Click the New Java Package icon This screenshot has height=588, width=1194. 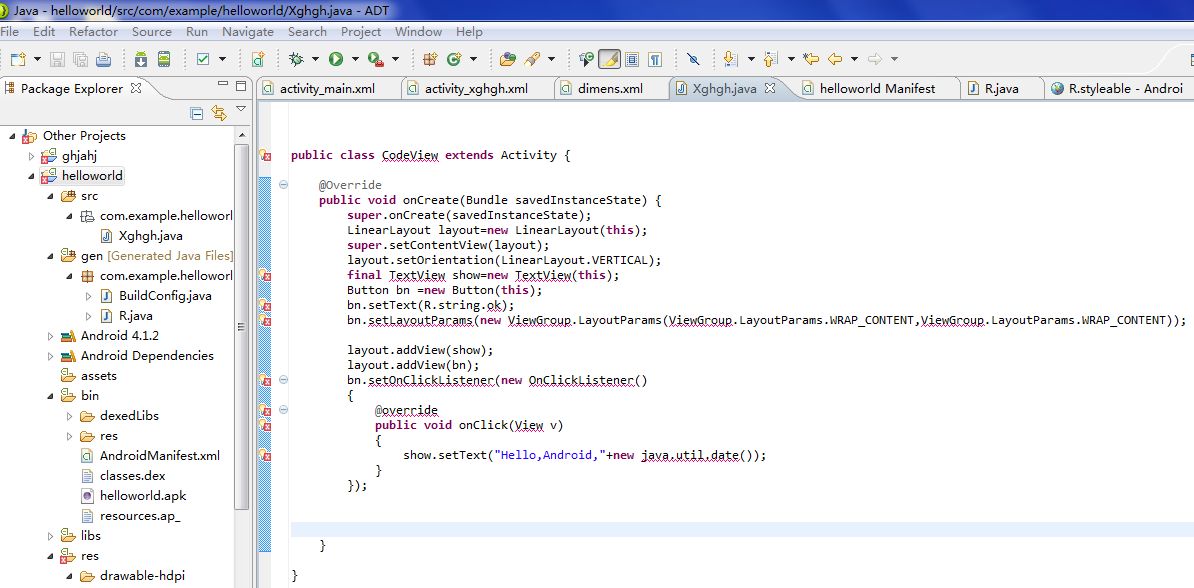coord(430,59)
